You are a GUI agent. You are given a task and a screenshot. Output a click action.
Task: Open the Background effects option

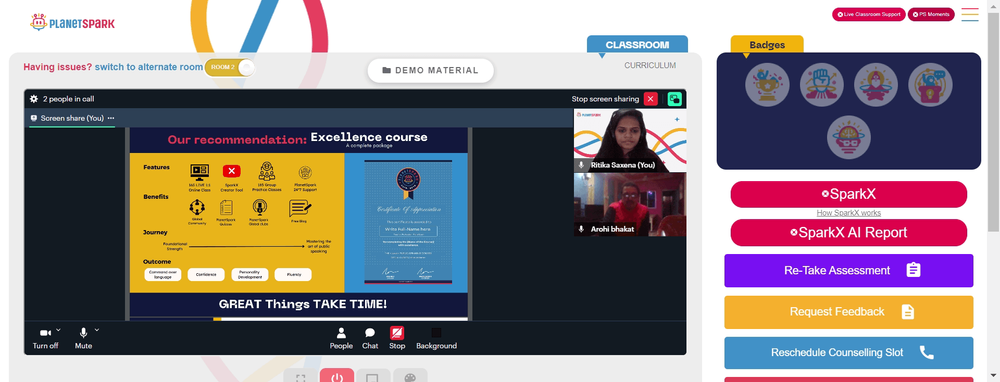436,338
